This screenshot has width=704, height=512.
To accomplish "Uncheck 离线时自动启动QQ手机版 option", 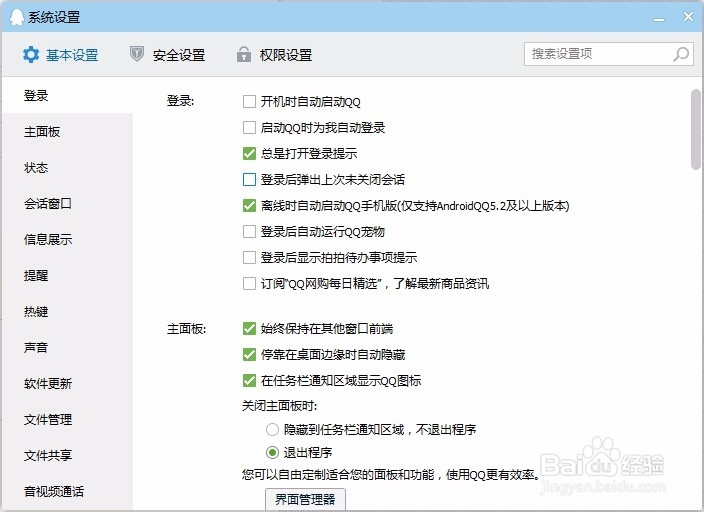I will click(x=249, y=206).
